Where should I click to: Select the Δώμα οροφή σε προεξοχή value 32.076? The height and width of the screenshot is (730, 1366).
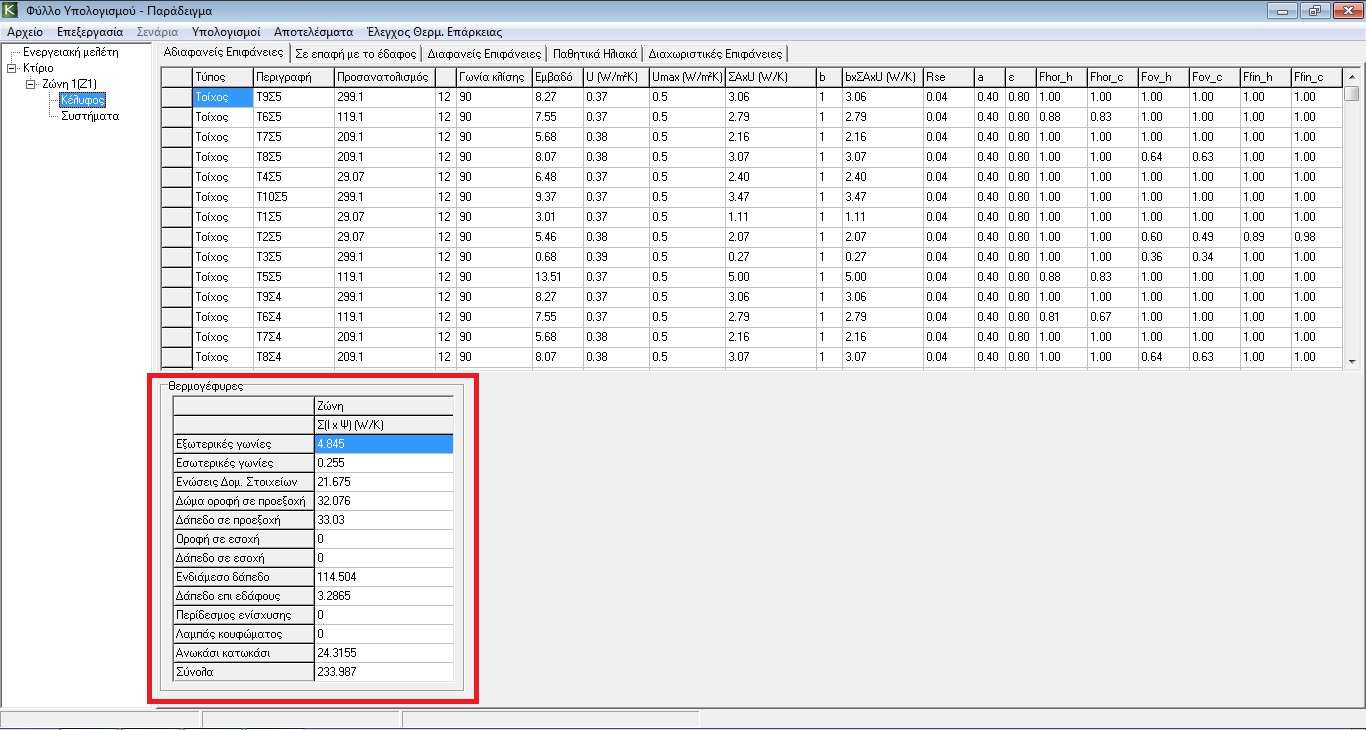click(x=384, y=501)
